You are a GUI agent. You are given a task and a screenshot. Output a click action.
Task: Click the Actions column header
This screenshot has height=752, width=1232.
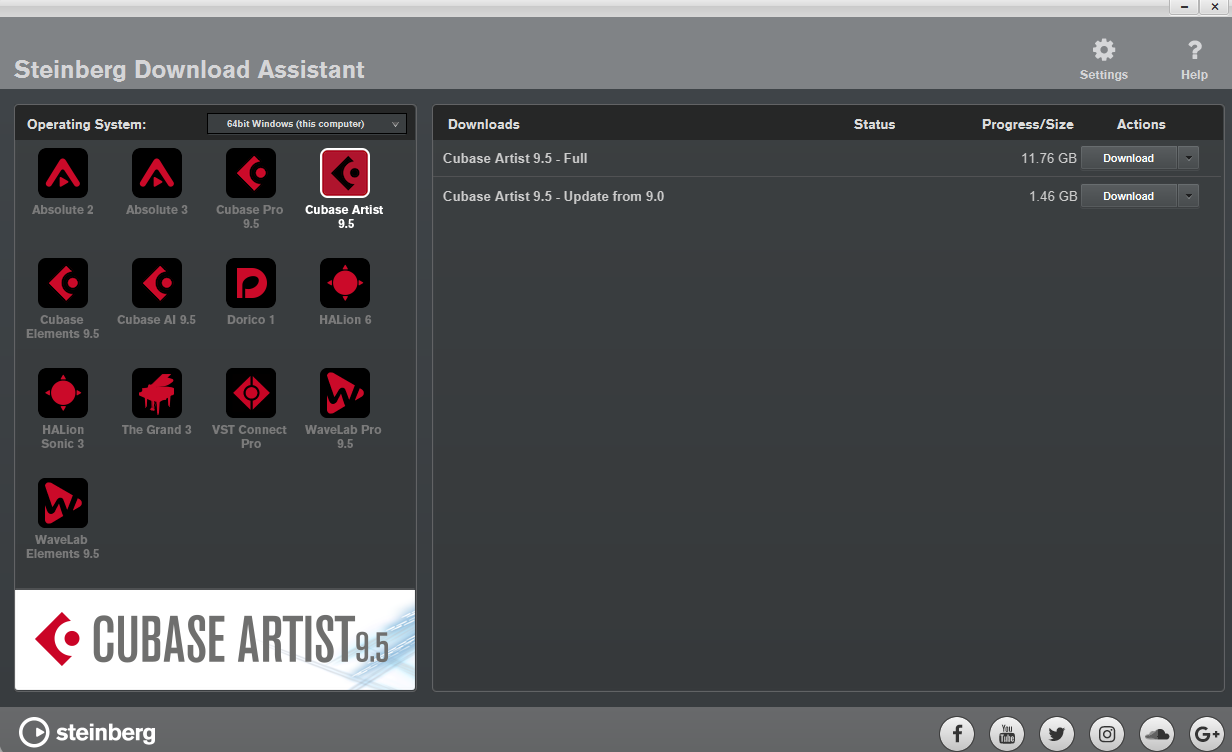(1141, 125)
